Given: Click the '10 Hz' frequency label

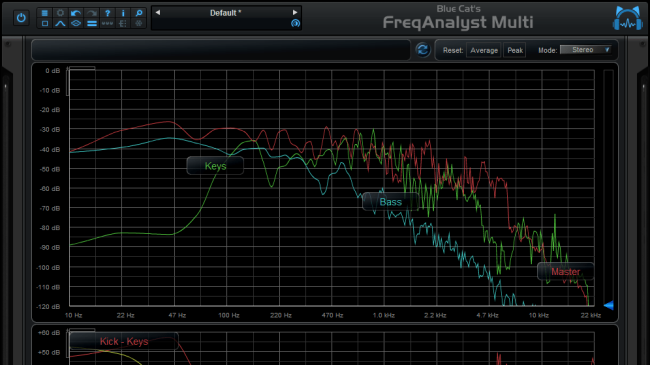Looking at the screenshot, I should tap(73, 315).
